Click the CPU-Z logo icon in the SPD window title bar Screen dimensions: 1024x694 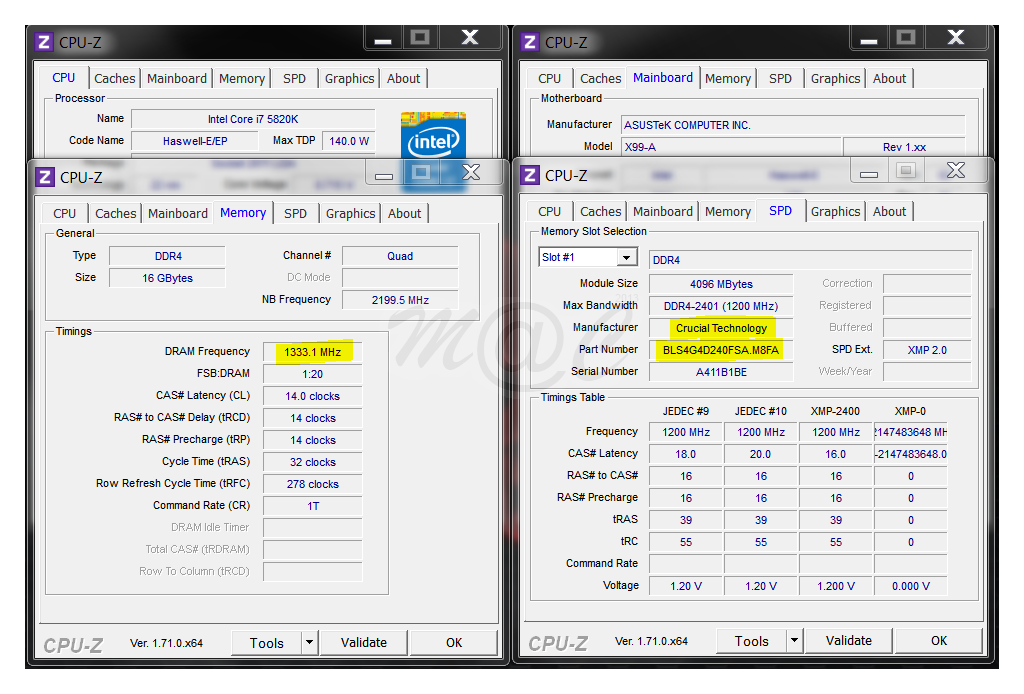tap(530, 175)
